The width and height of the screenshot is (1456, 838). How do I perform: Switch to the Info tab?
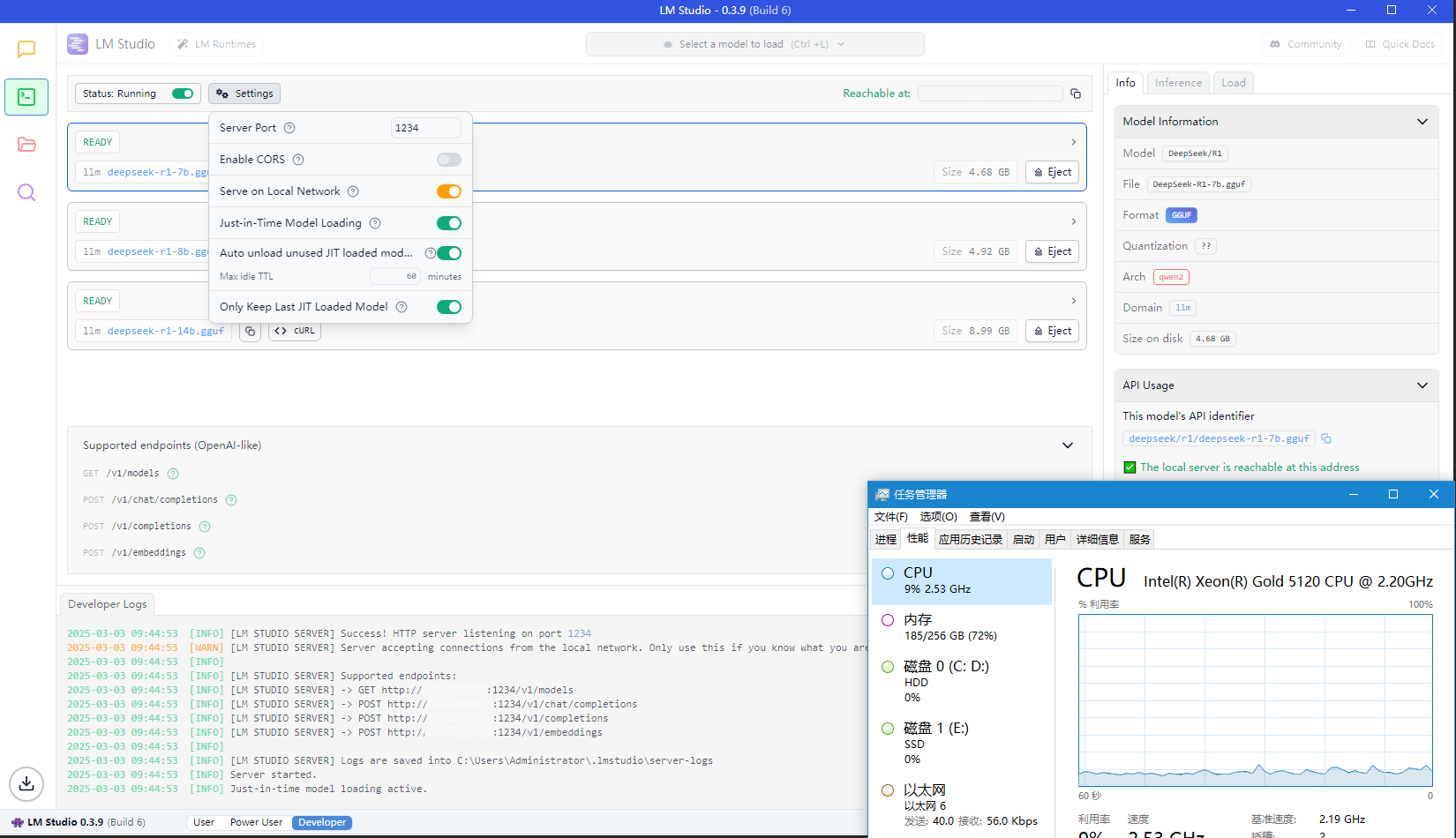pos(1125,83)
